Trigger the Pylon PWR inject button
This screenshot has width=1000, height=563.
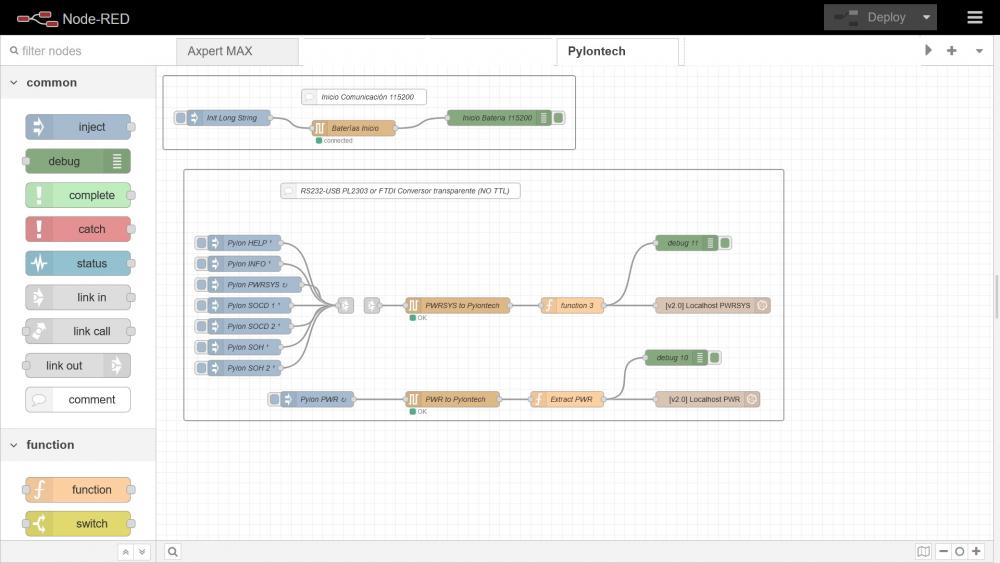pyautogui.click(x=274, y=399)
